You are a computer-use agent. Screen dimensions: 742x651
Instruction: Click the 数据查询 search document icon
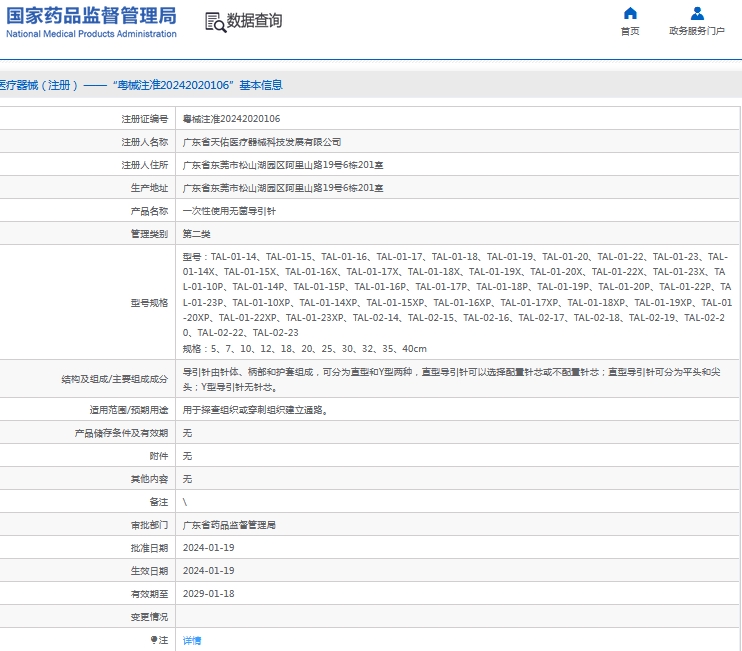point(215,22)
